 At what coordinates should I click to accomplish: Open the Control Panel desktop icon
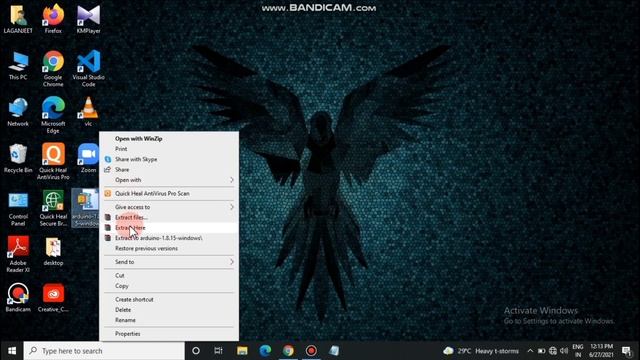(18, 208)
